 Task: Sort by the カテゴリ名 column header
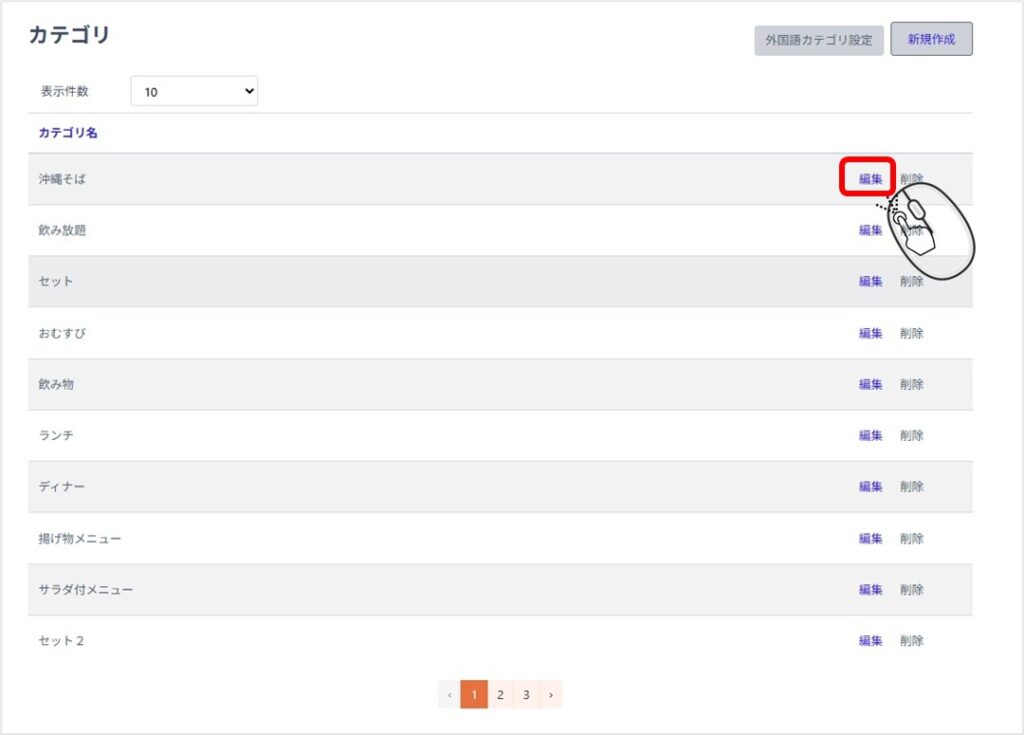(x=68, y=133)
